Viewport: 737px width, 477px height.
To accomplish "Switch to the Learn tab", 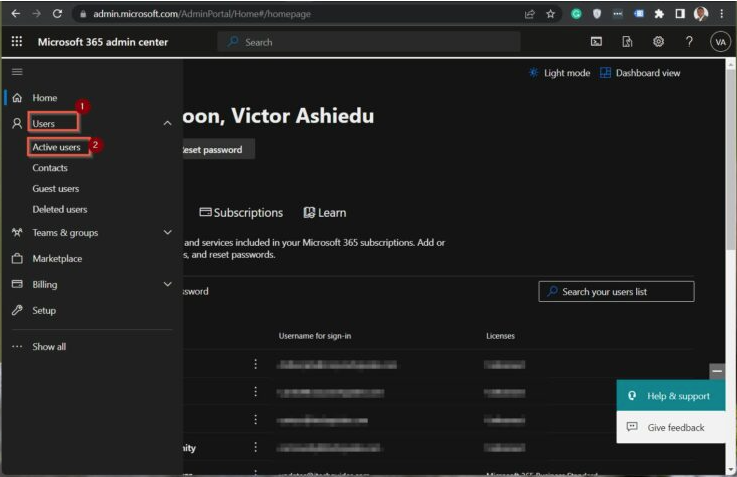I will tap(325, 212).
